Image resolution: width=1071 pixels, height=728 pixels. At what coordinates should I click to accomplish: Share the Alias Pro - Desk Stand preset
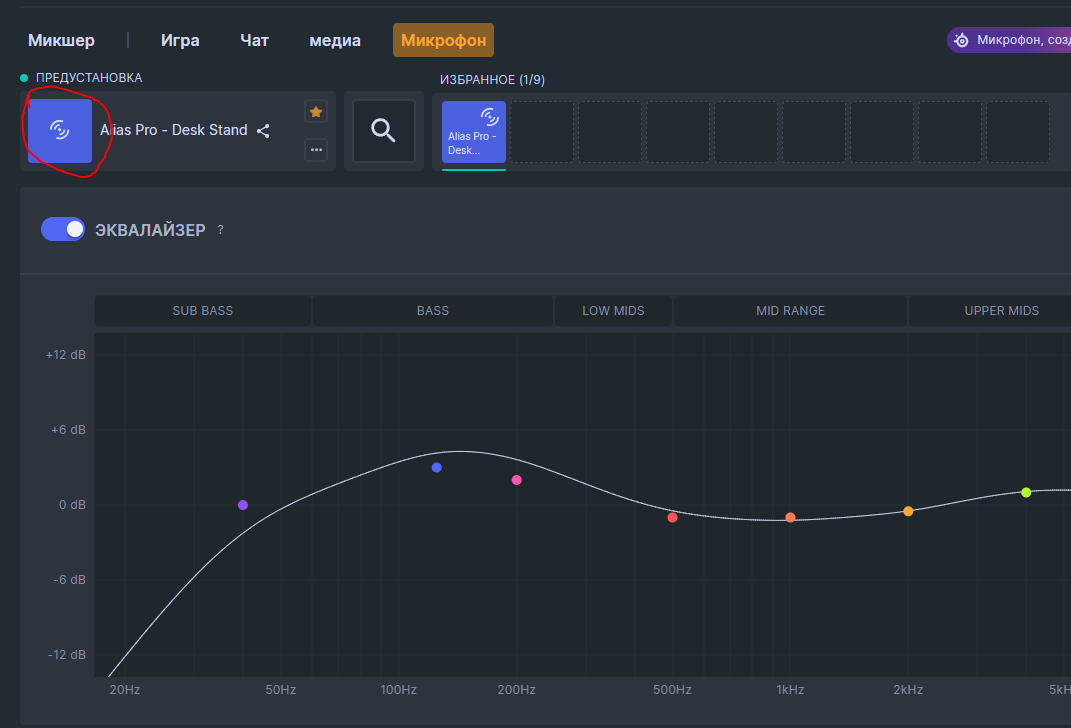coord(263,130)
